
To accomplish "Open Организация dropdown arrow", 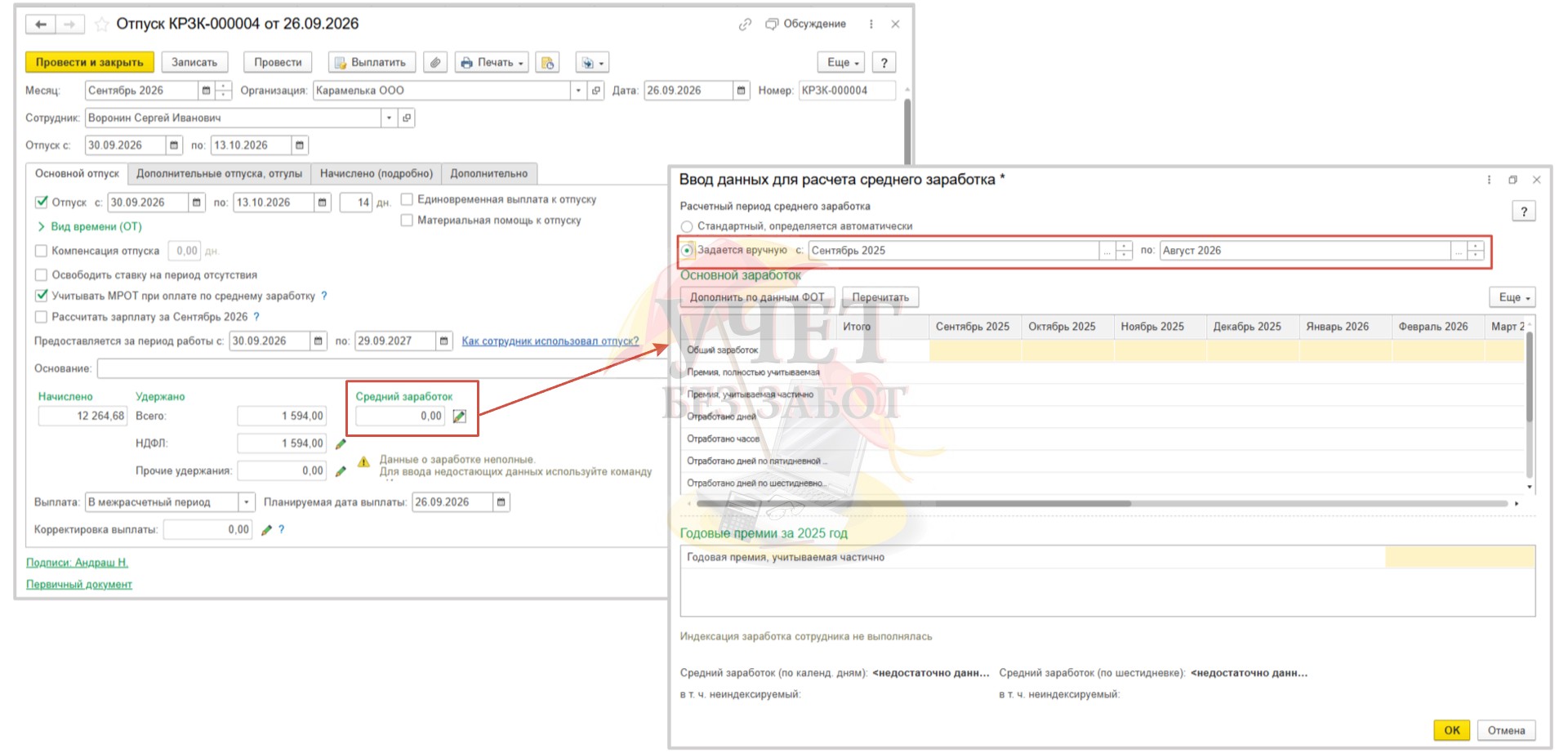I will click(x=578, y=91).
